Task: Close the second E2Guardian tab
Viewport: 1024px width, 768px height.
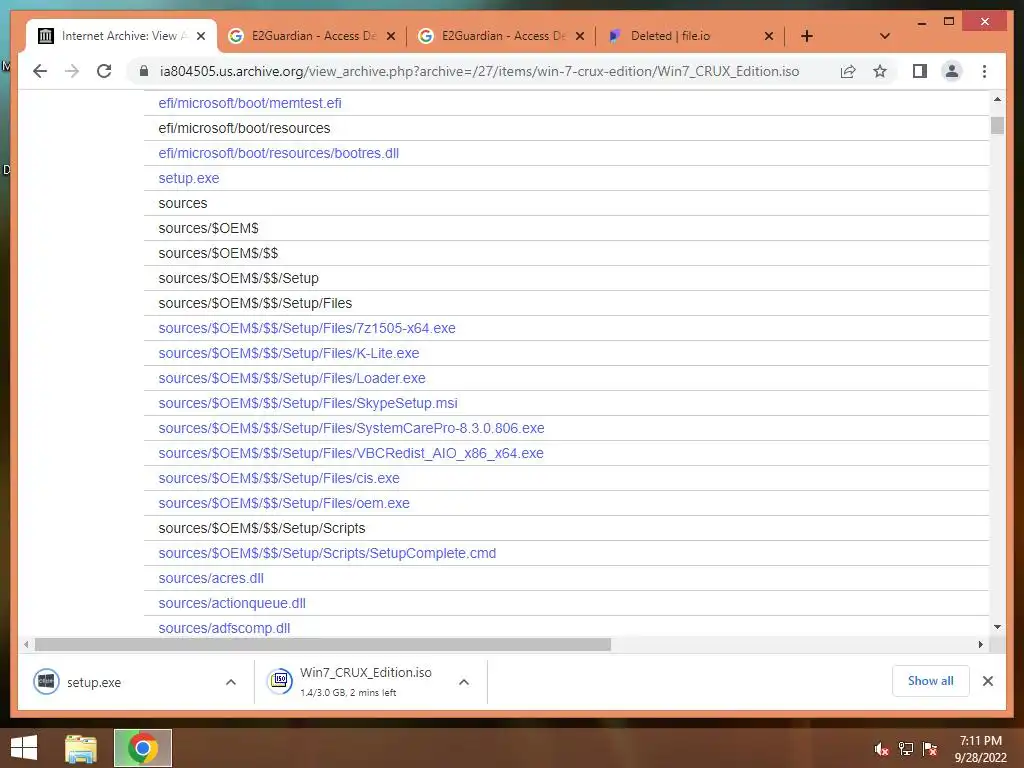Action: 579,36
